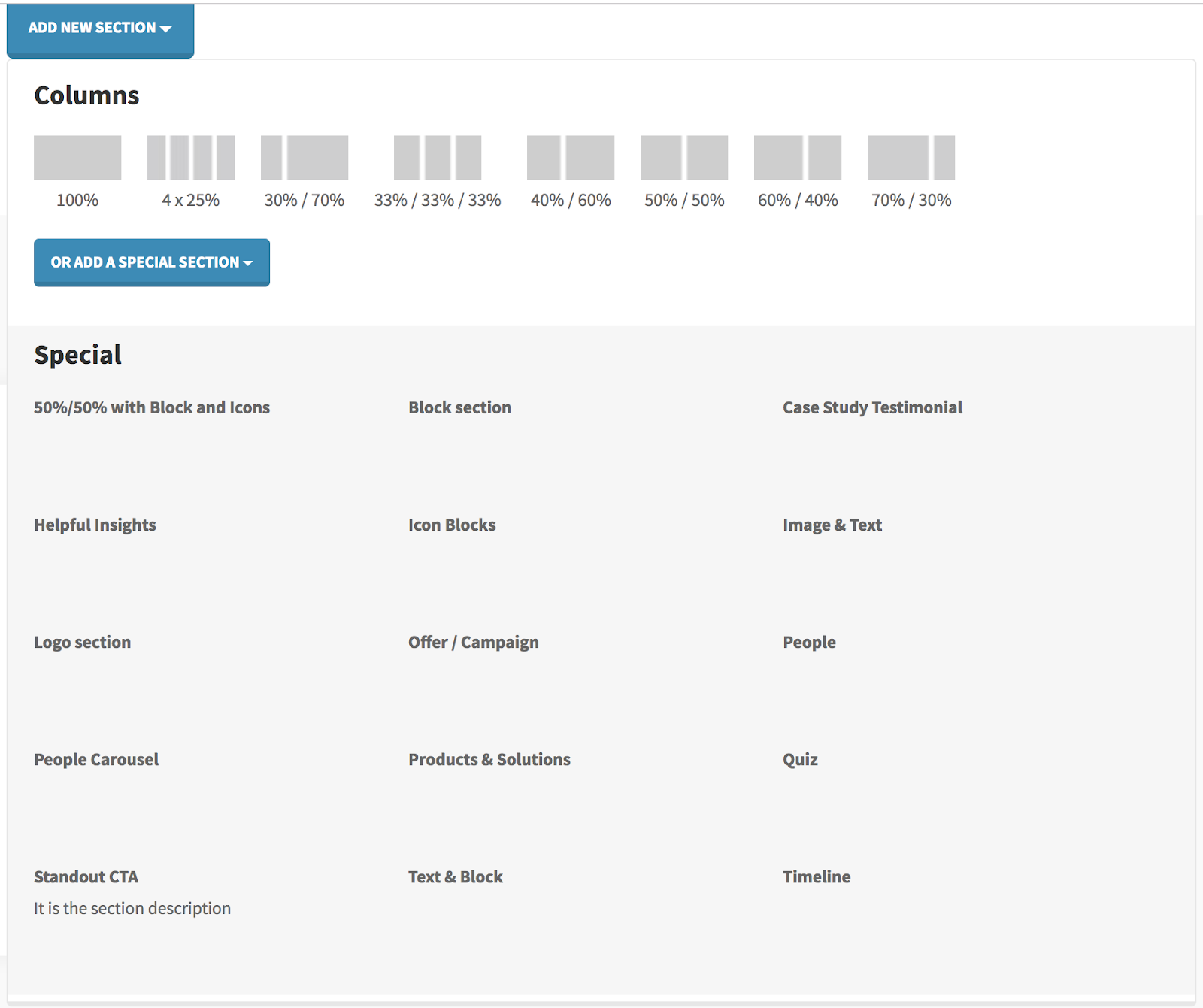
Task: Choose the Icon Blocks special section
Action: pos(451,525)
